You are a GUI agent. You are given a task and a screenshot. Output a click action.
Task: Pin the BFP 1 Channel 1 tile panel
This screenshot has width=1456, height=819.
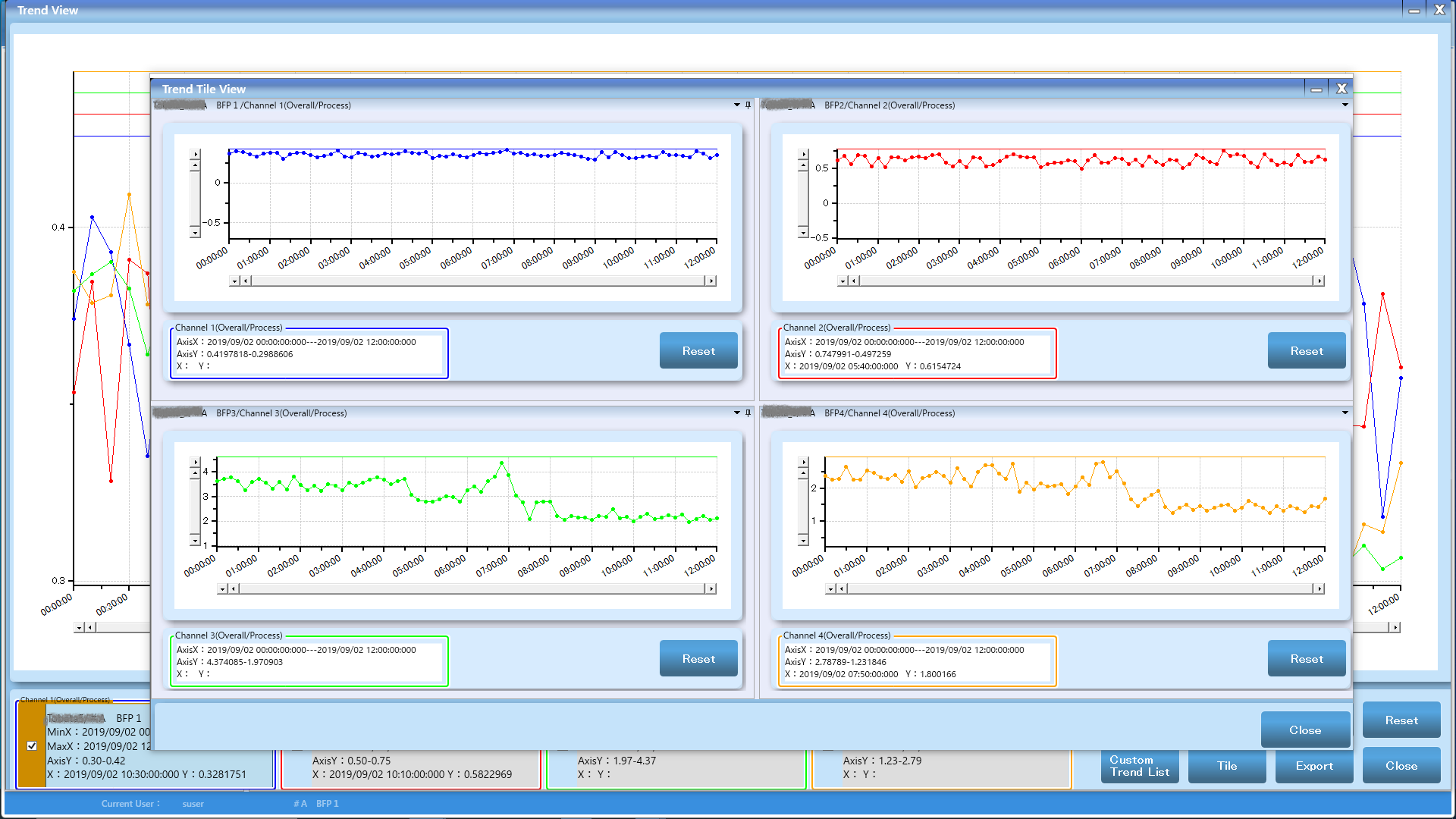pyautogui.click(x=748, y=105)
